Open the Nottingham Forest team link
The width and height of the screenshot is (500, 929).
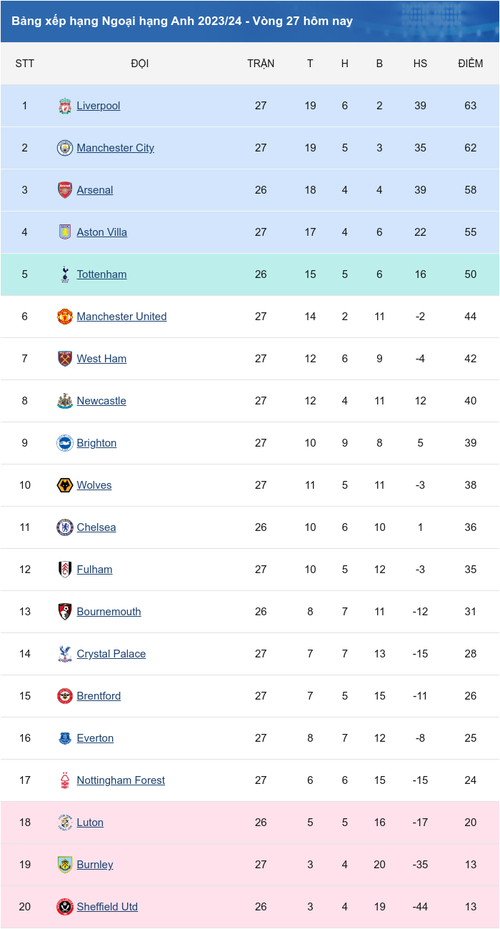click(x=121, y=780)
